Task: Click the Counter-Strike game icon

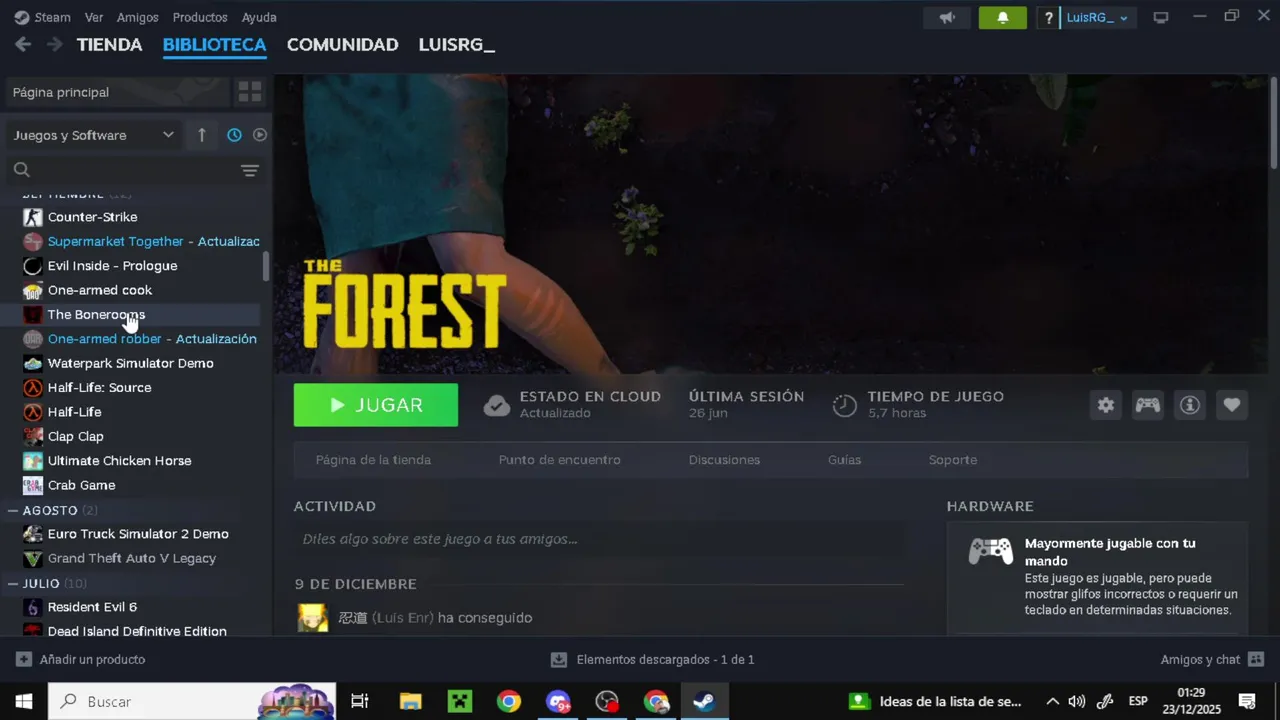Action: [x=33, y=217]
